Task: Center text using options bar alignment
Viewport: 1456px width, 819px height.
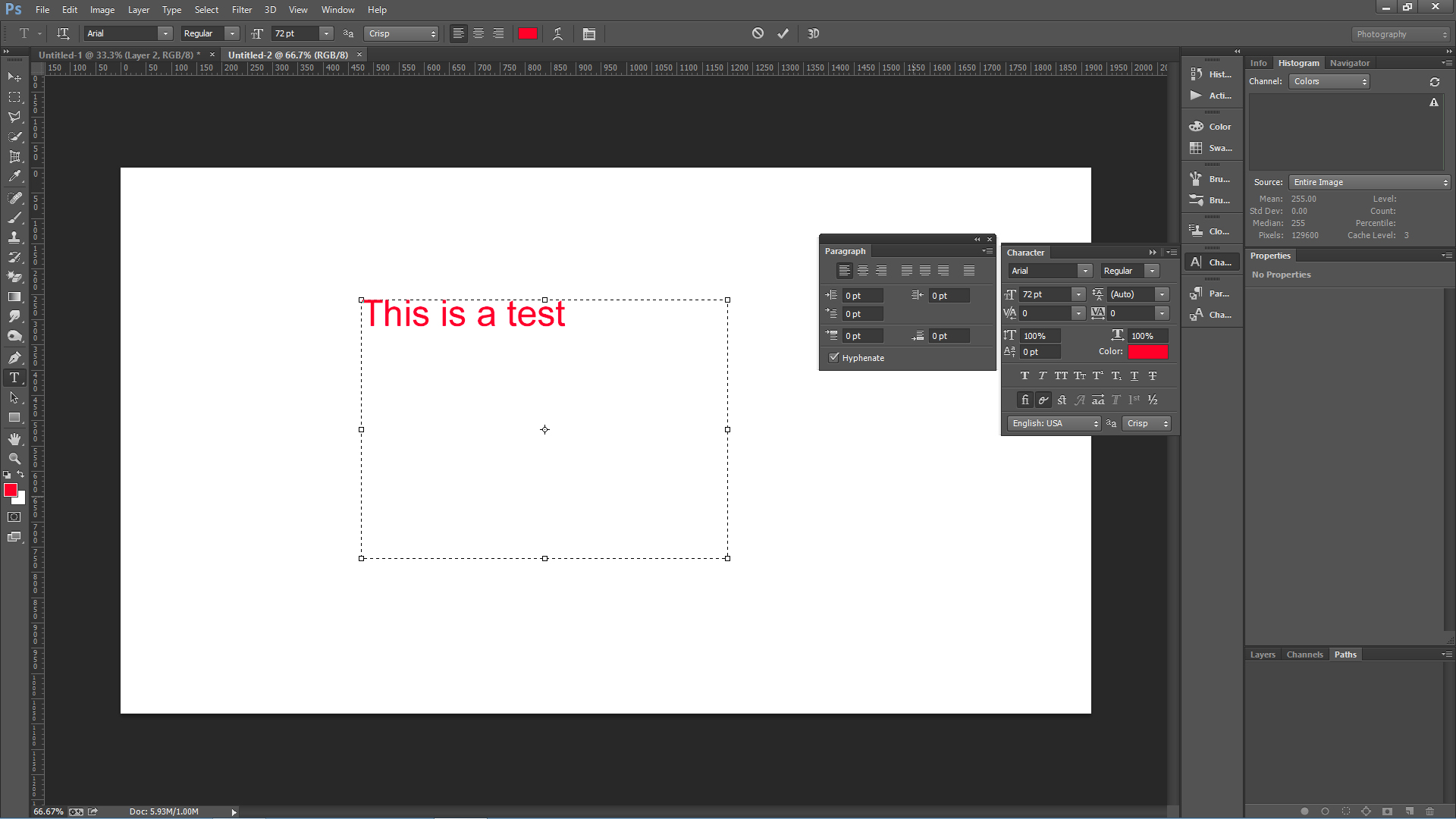Action: pos(479,33)
